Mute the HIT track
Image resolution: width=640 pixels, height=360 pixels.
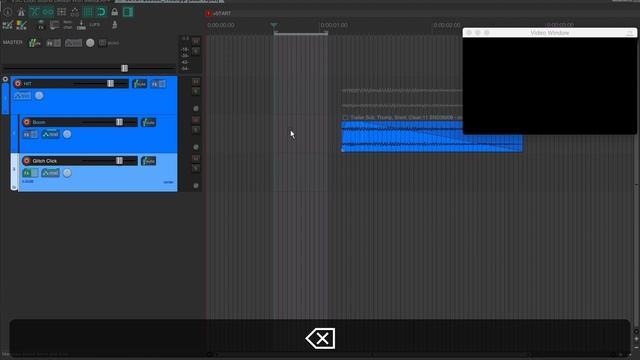(196, 81)
